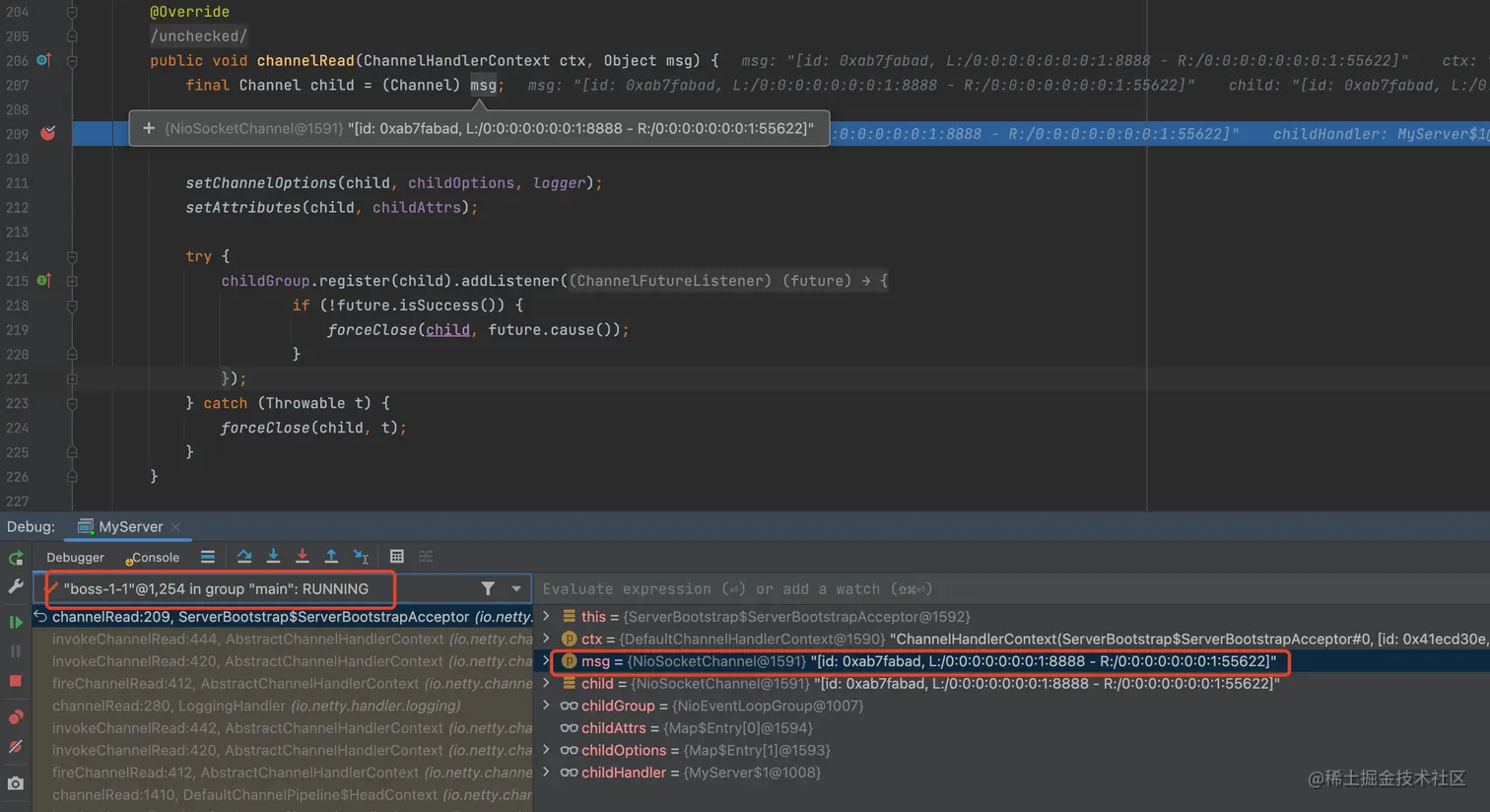This screenshot has height=812, width=1490.
Task: Switch to the Console tab
Action: (154, 558)
